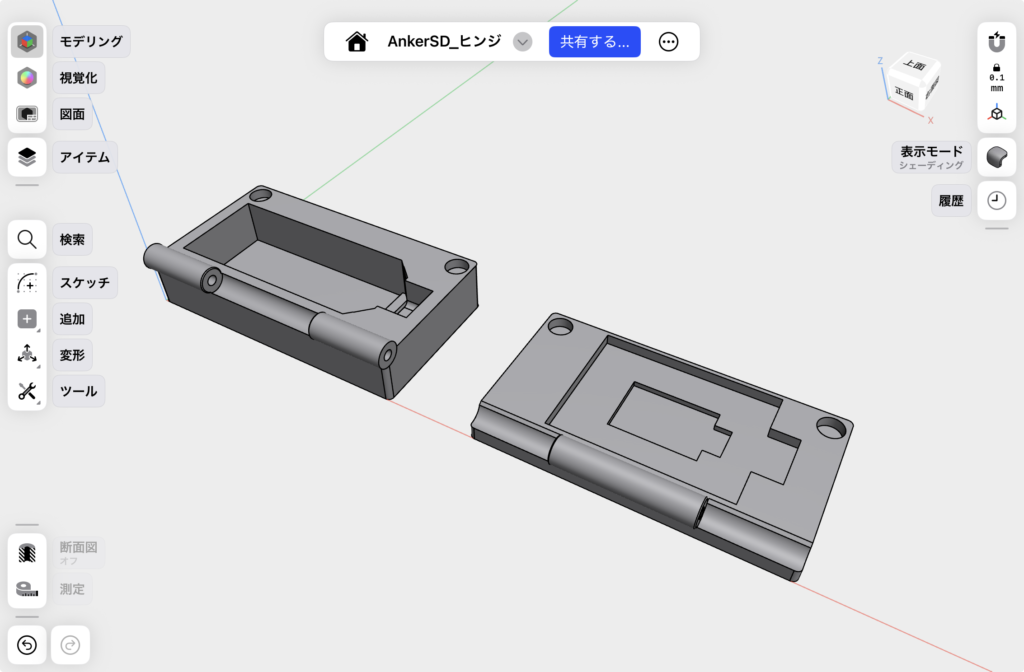Expand the AnkerSD_ヒンジ file name chevron

[x=522, y=42]
